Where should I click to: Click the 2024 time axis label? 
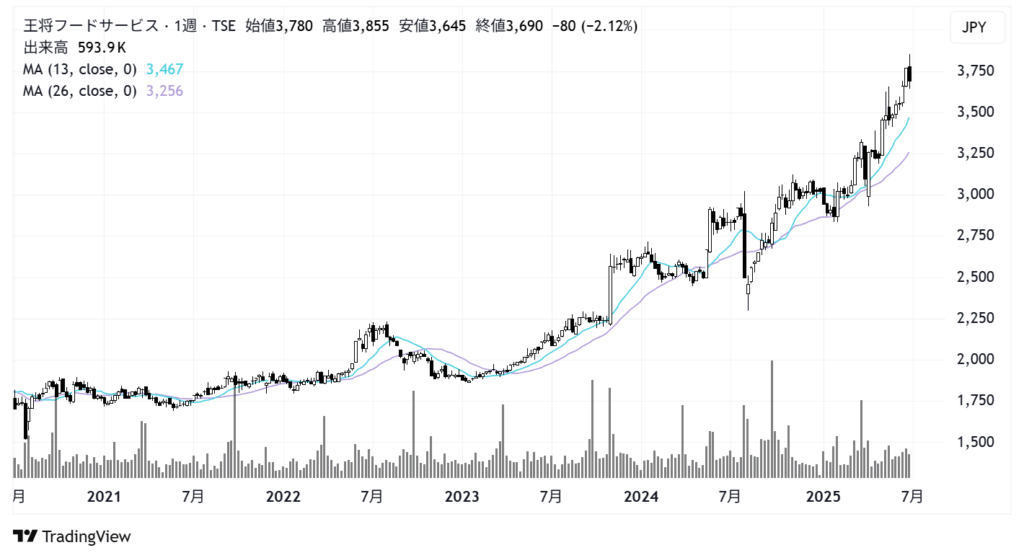(641, 497)
